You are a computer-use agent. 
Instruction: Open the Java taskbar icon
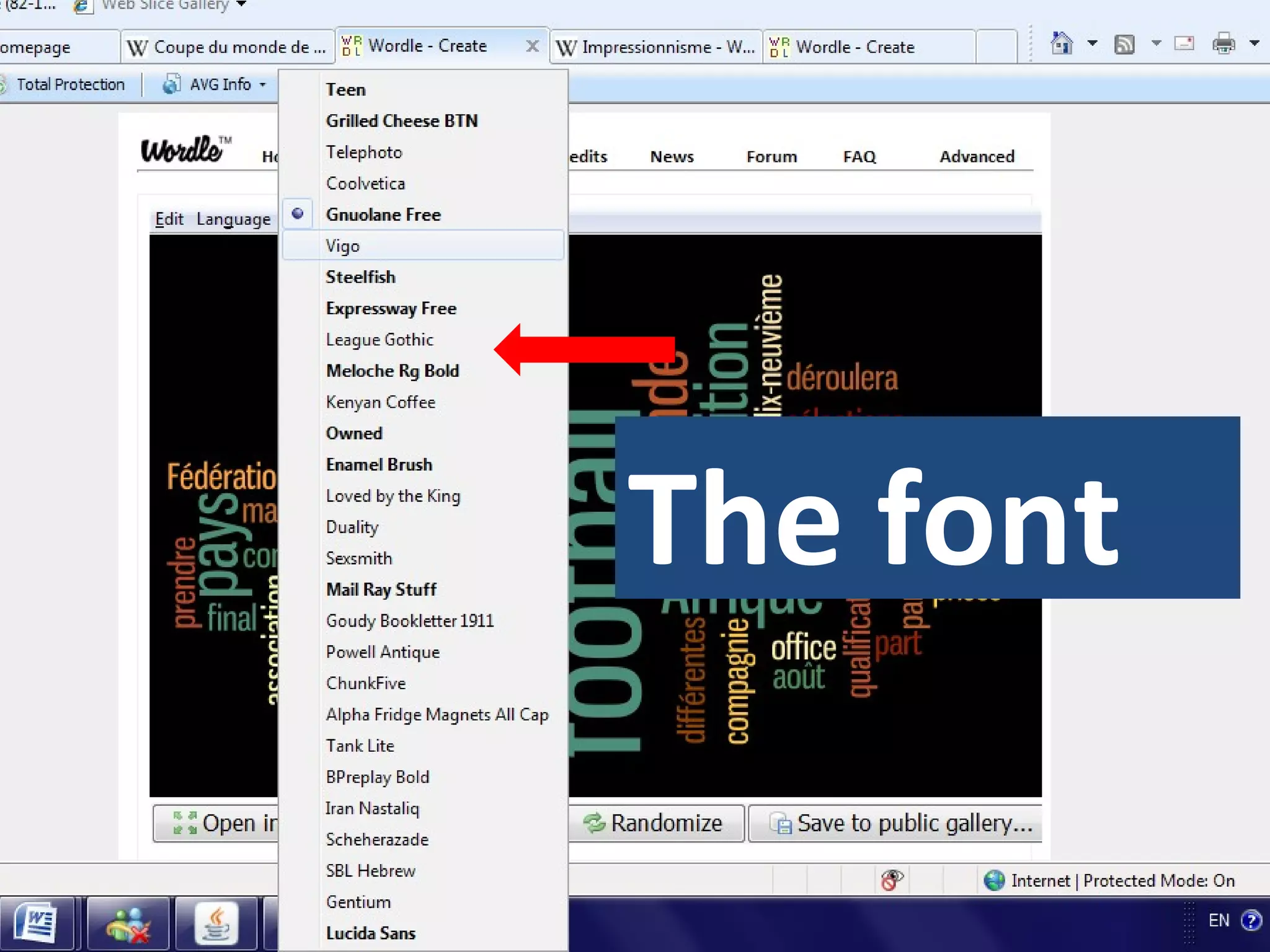[x=216, y=923]
